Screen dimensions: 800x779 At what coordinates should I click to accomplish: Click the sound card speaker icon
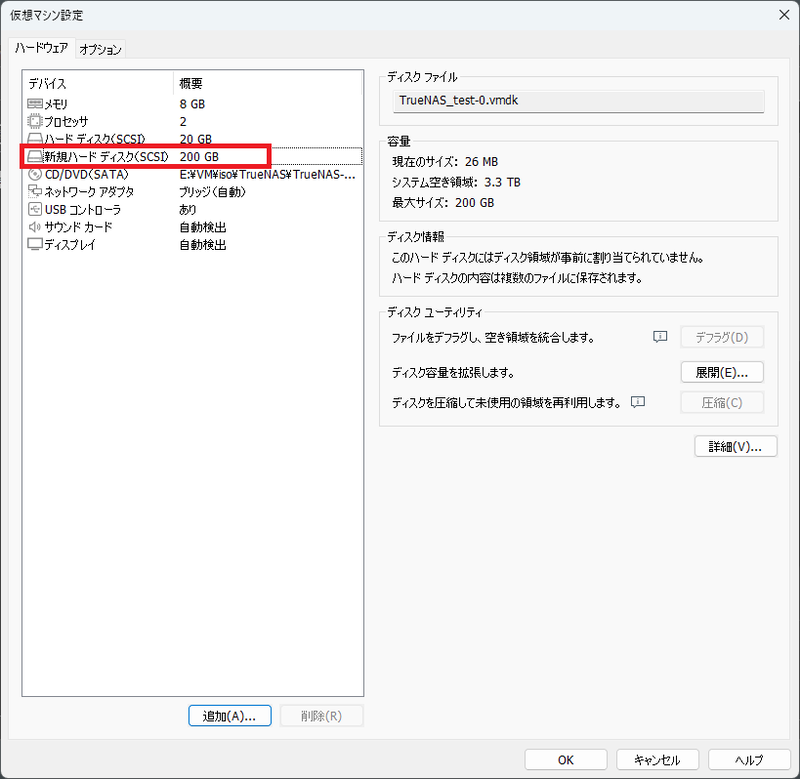point(35,227)
